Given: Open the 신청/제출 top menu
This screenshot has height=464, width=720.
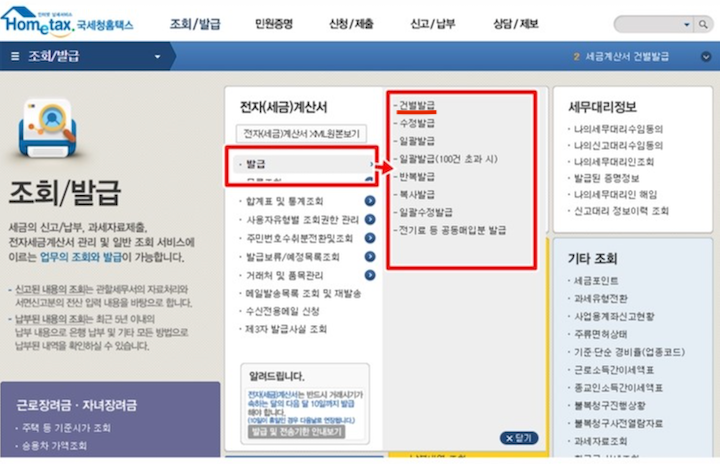Looking at the screenshot, I should (351, 24).
